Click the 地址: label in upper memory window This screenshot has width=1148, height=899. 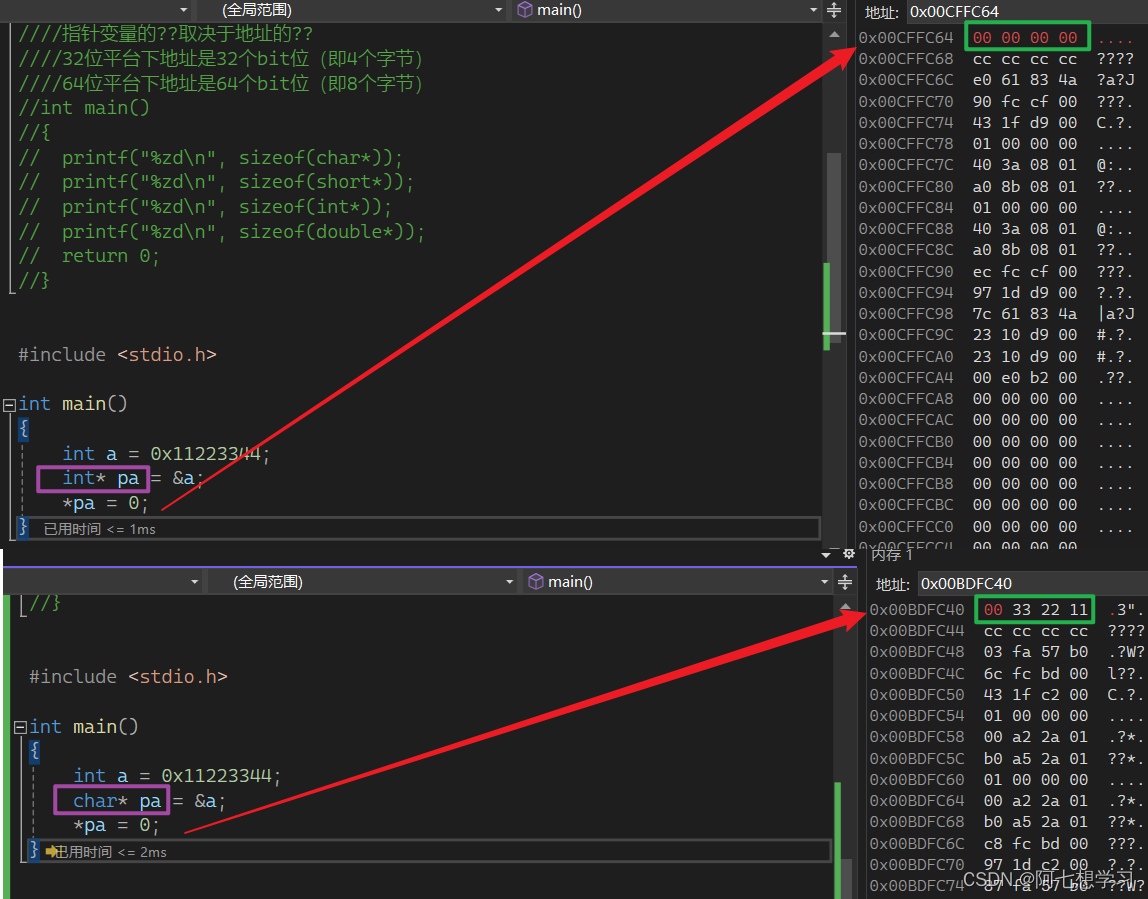coord(882,12)
